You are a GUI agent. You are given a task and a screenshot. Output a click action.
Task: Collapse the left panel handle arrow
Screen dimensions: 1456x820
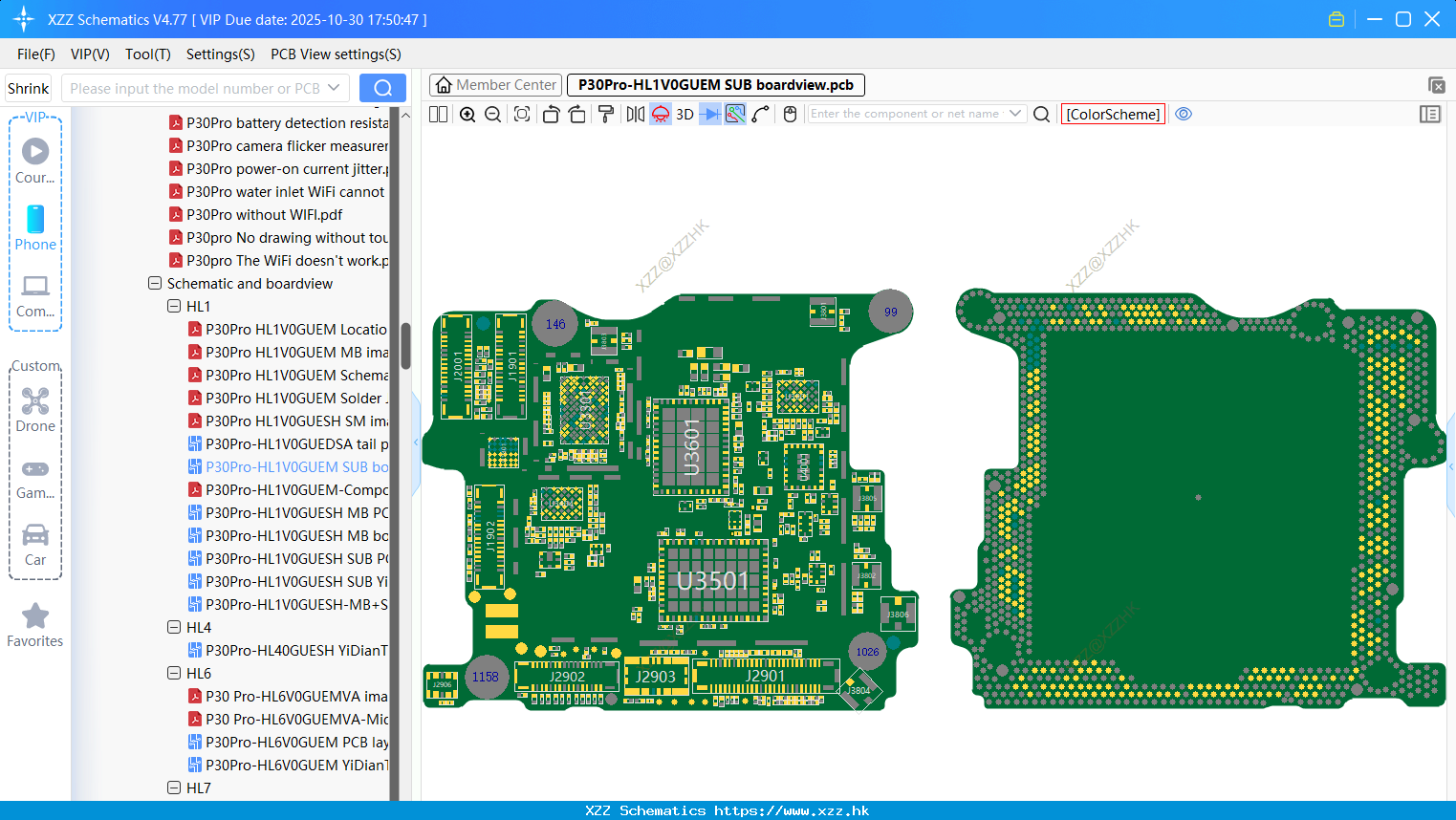(416, 442)
